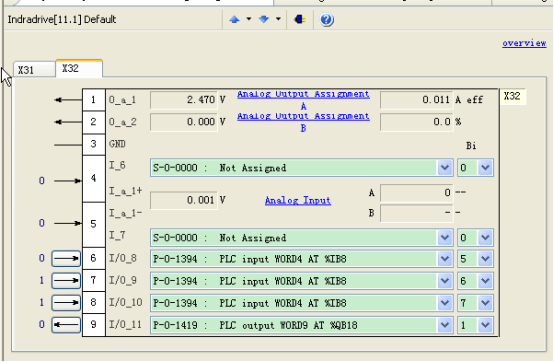Expand the I_6 signal assignment dropdown
The height and width of the screenshot is (362, 554).
coord(445,168)
